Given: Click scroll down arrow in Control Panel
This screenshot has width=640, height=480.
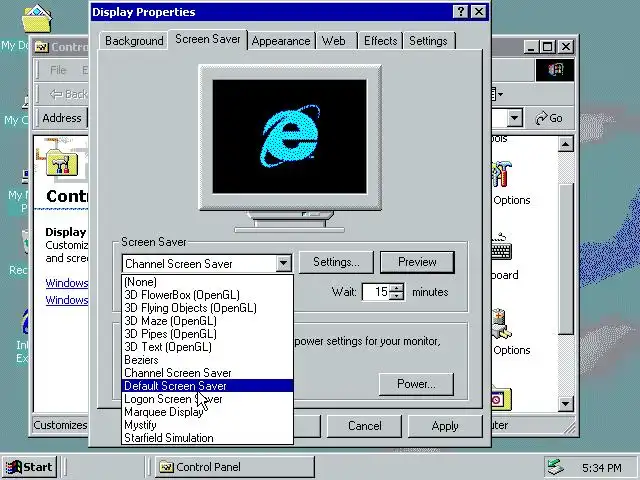Looking at the screenshot, I should coord(566,404).
